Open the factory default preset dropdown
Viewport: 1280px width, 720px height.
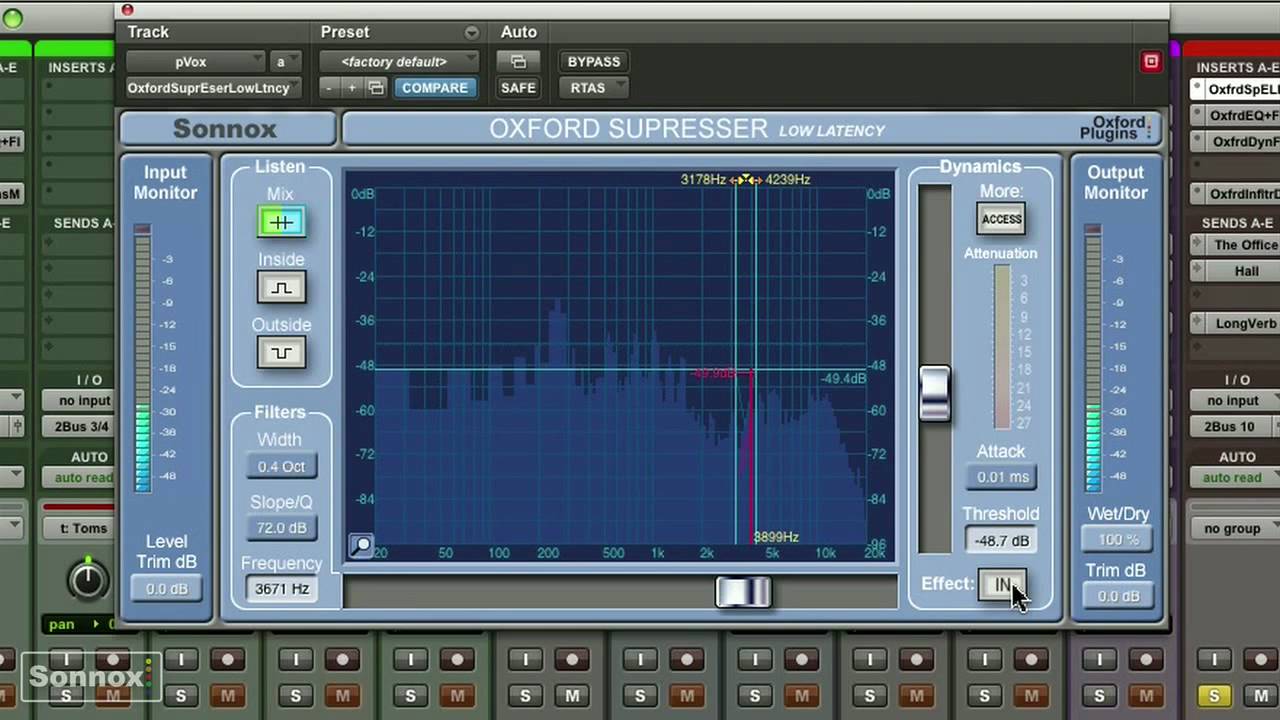click(398, 62)
